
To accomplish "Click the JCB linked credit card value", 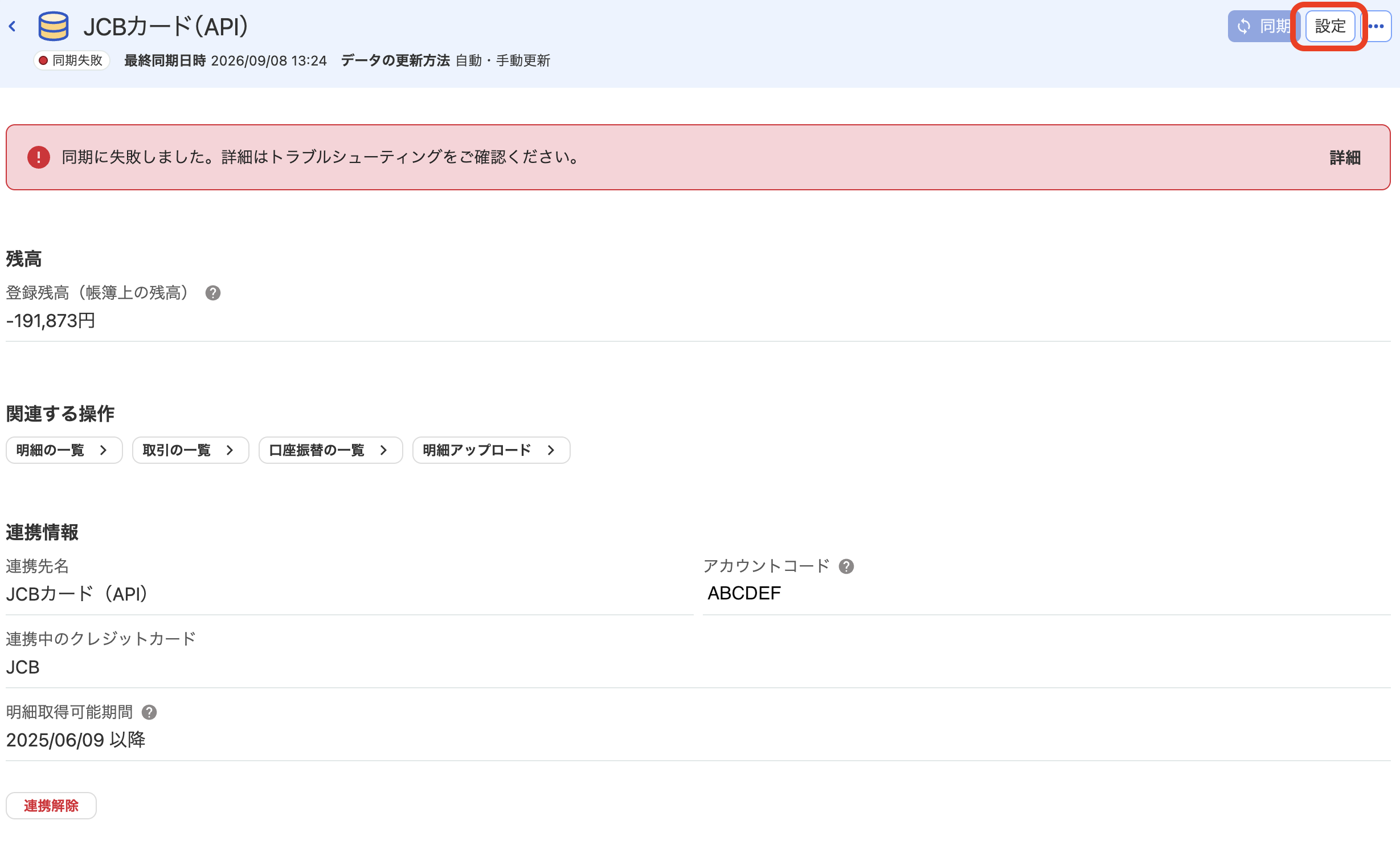I will (x=23, y=667).
